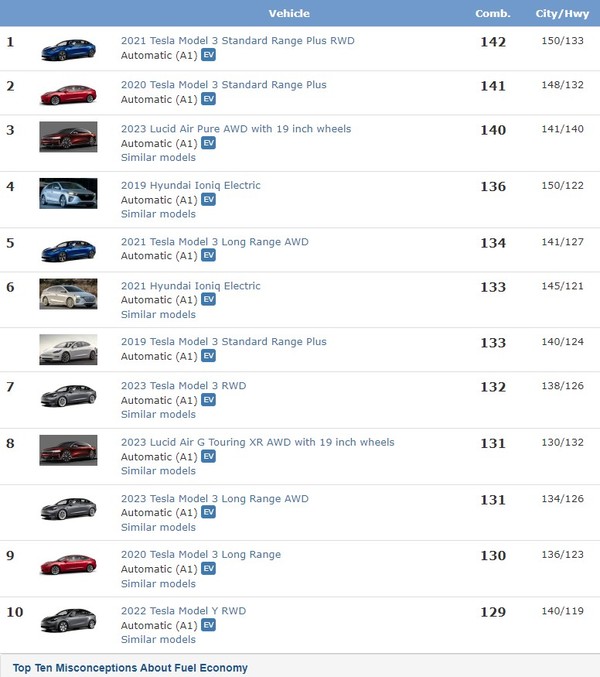This screenshot has height=677, width=600.
Task: Click the Vehicle column header
Action: (289, 14)
